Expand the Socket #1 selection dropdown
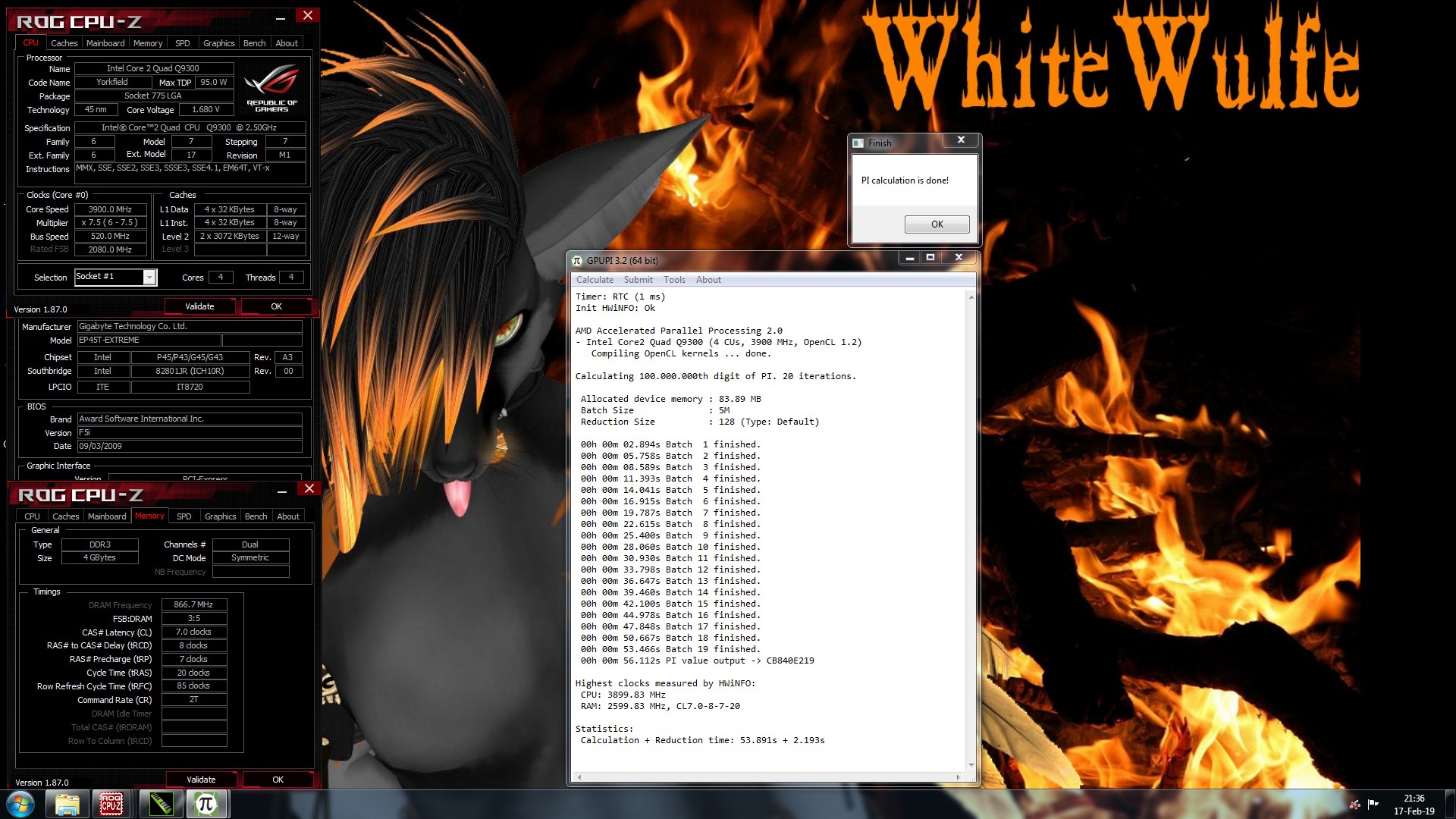The height and width of the screenshot is (819, 1456). click(149, 278)
